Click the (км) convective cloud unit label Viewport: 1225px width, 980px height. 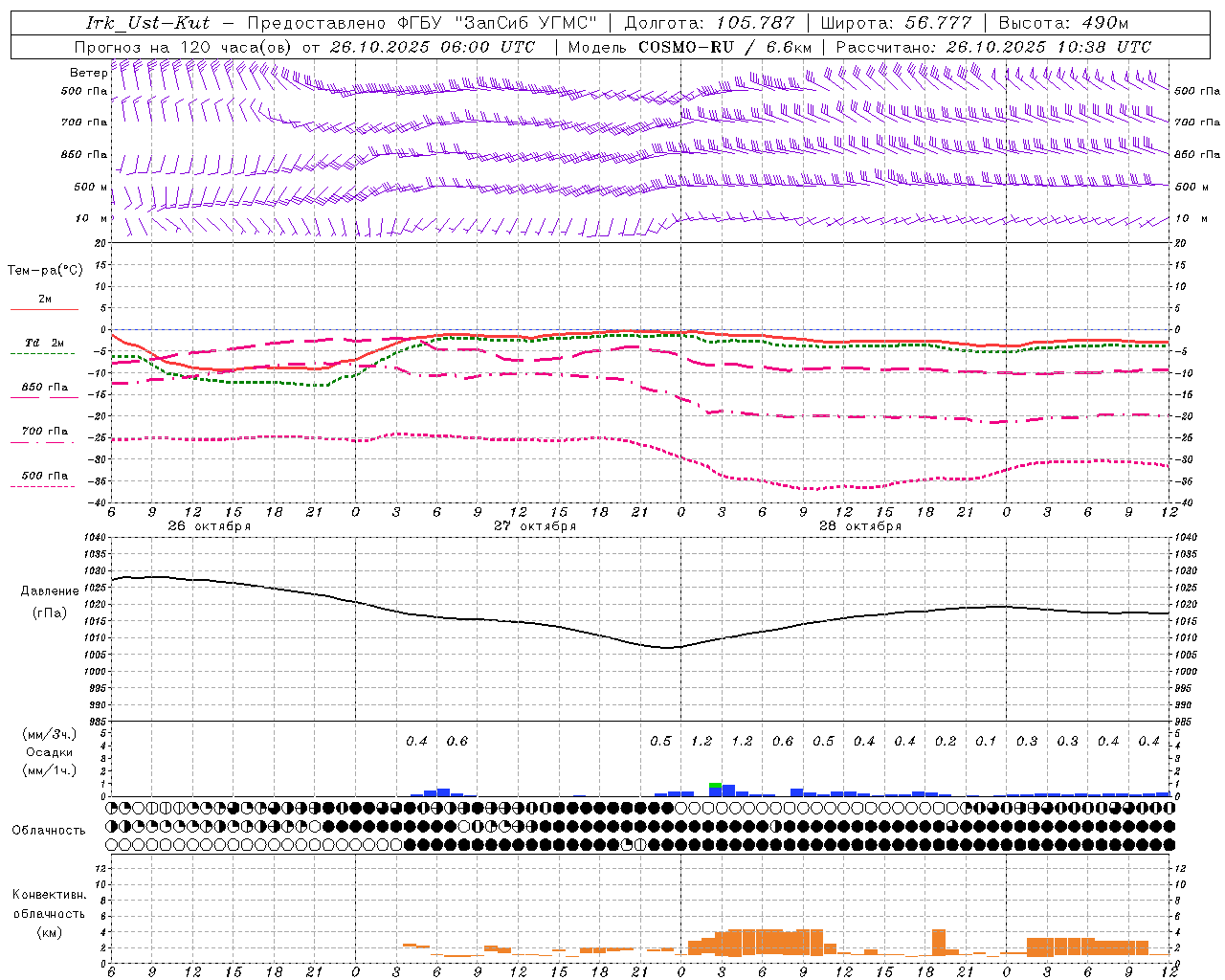49,932
